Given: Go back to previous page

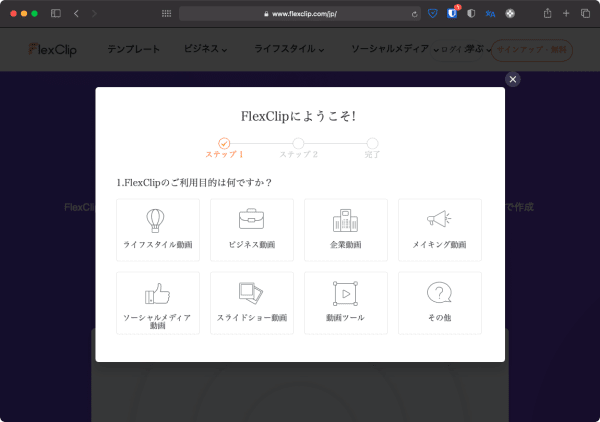Looking at the screenshot, I should 76,13.
